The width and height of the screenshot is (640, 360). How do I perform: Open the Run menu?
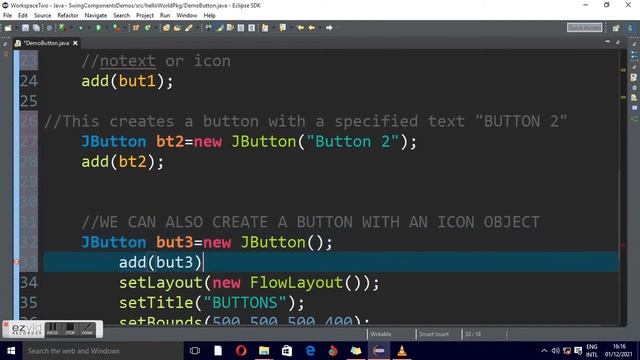(165, 16)
